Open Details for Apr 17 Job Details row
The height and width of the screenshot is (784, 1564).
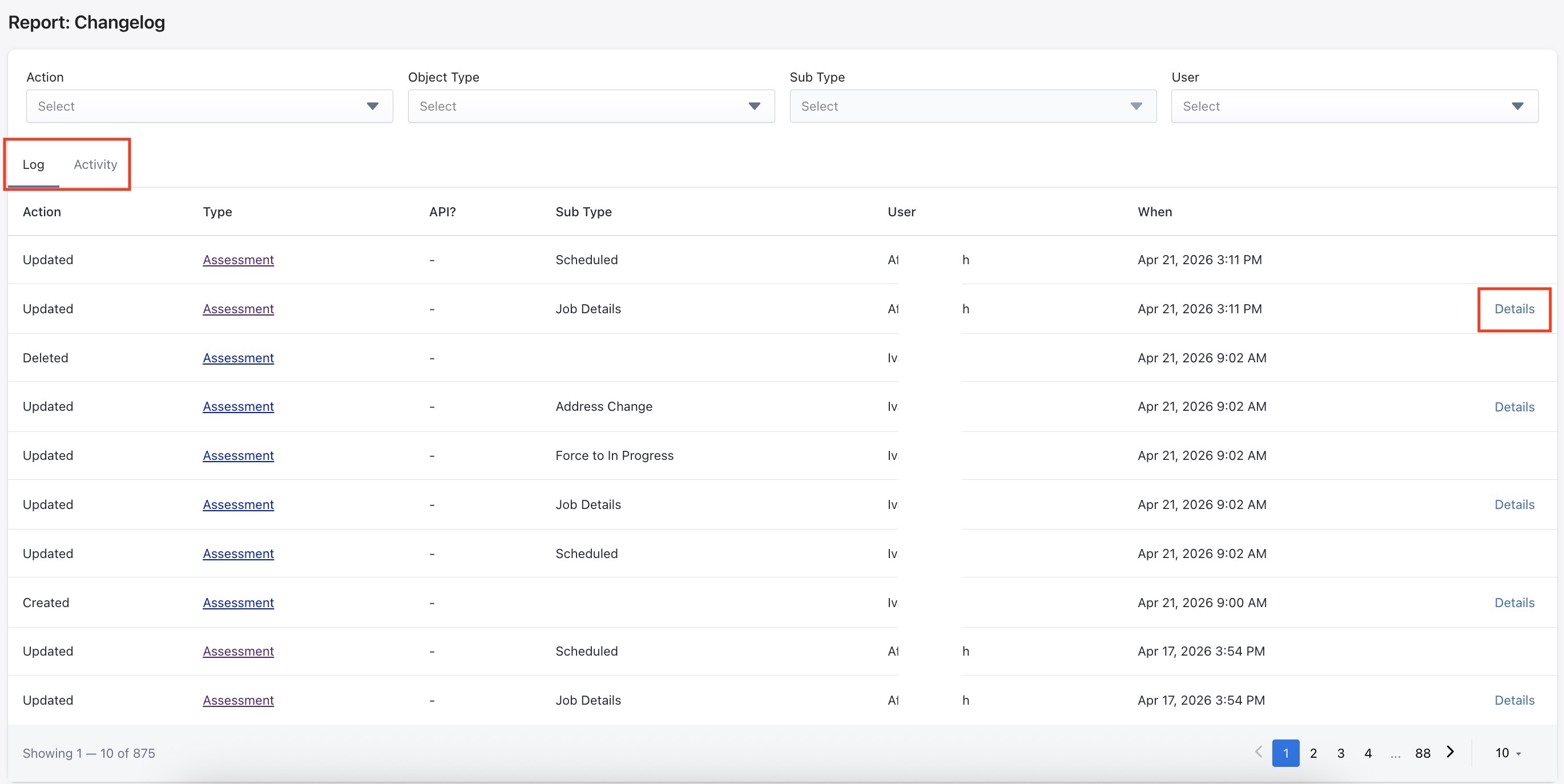pos(1514,700)
